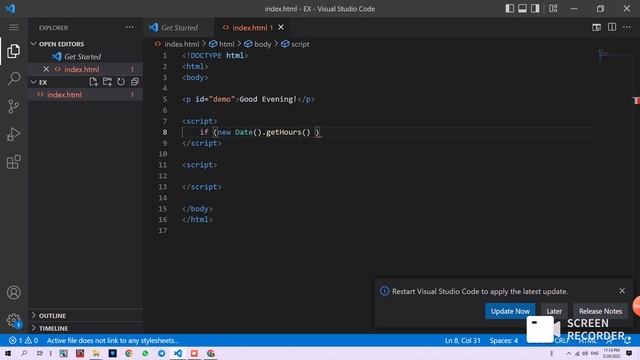This screenshot has width=640, height=360.
Task: Close index.html in Open Editors list
Action: pos(46,69)
